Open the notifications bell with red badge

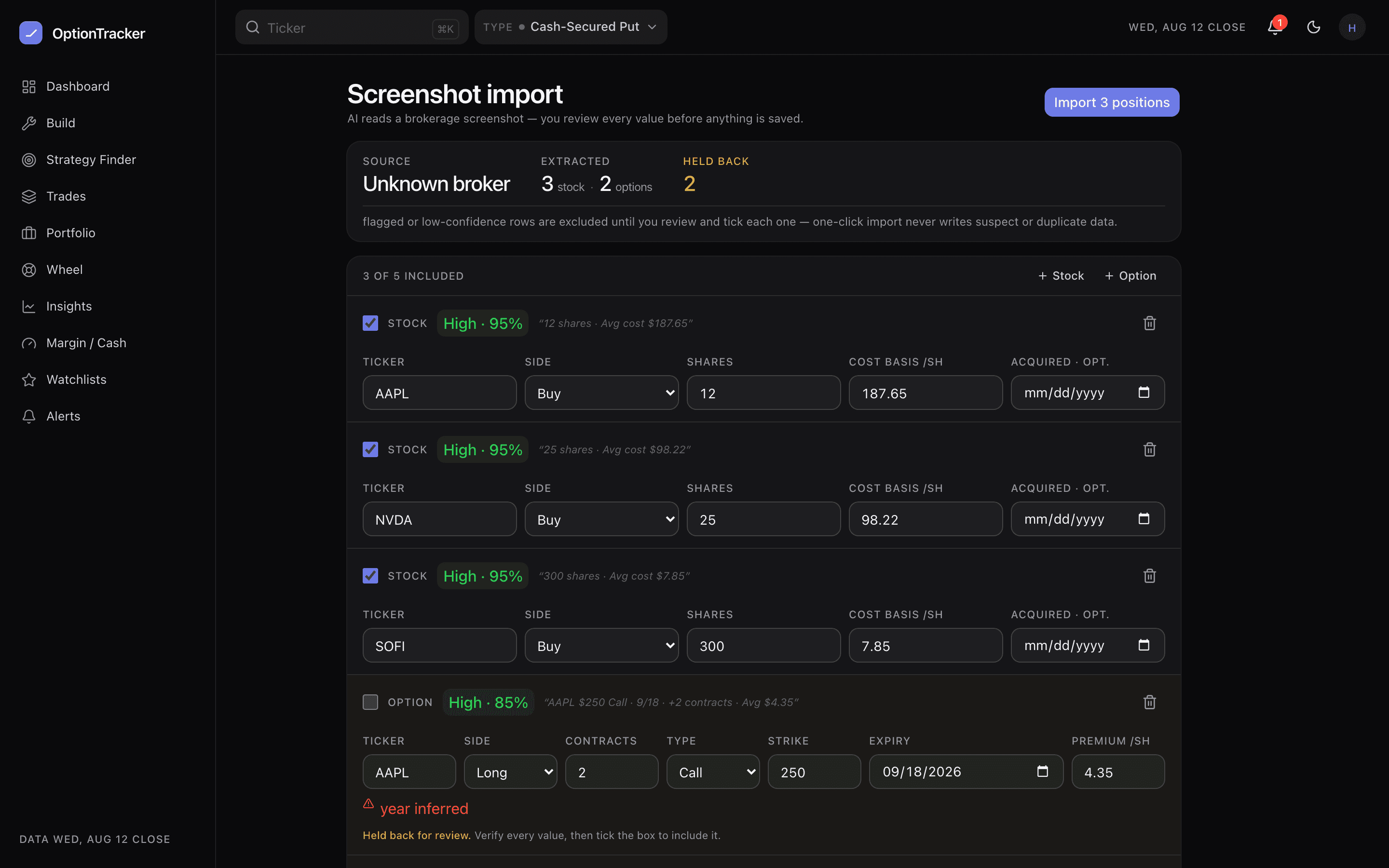tap(1275, 27)
